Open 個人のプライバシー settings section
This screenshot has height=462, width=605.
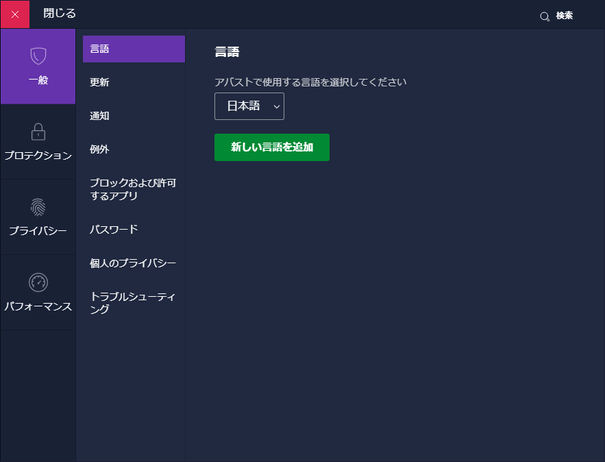(133, 263)
